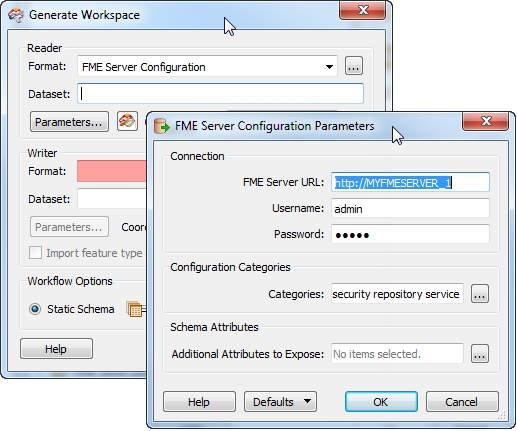Click the Cancel button in parameters dialog
517x431 pixels.
(462, 402)
